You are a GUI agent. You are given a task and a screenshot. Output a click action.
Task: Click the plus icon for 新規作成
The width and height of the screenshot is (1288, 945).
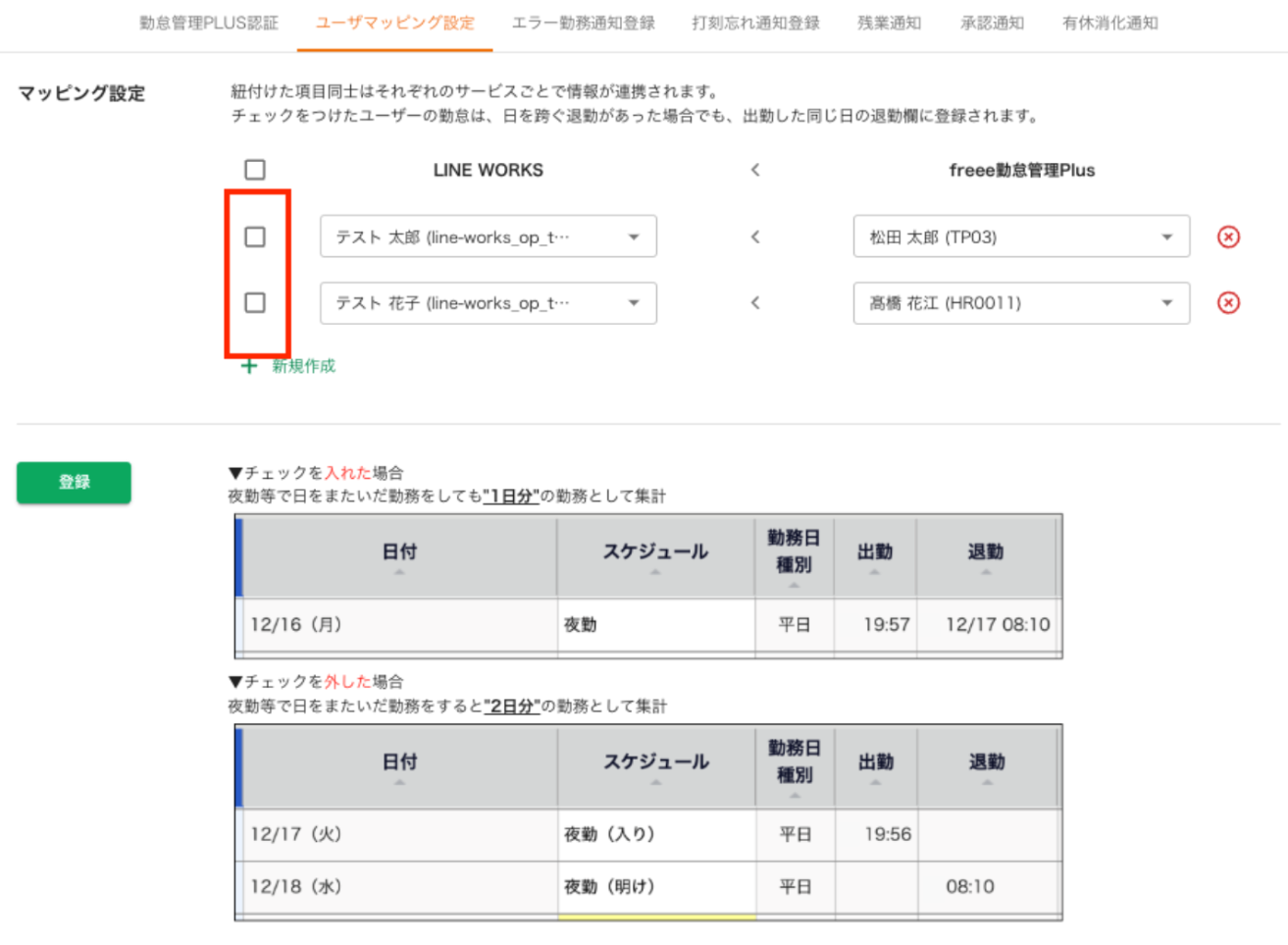[x=249, y=366]
